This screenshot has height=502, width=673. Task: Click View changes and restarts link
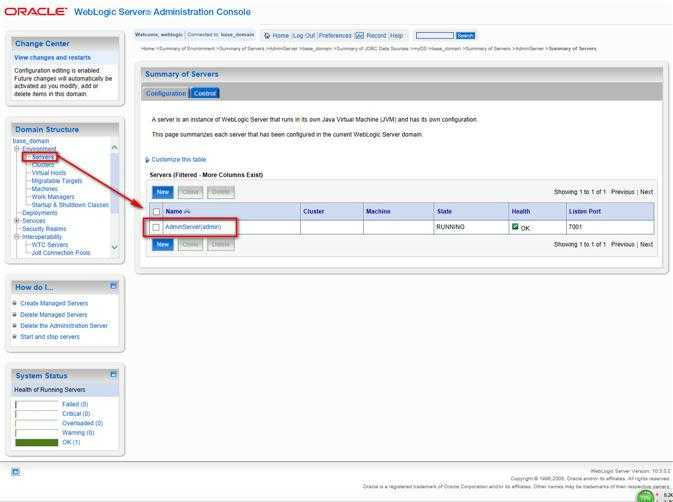click(x=52, y=57)
